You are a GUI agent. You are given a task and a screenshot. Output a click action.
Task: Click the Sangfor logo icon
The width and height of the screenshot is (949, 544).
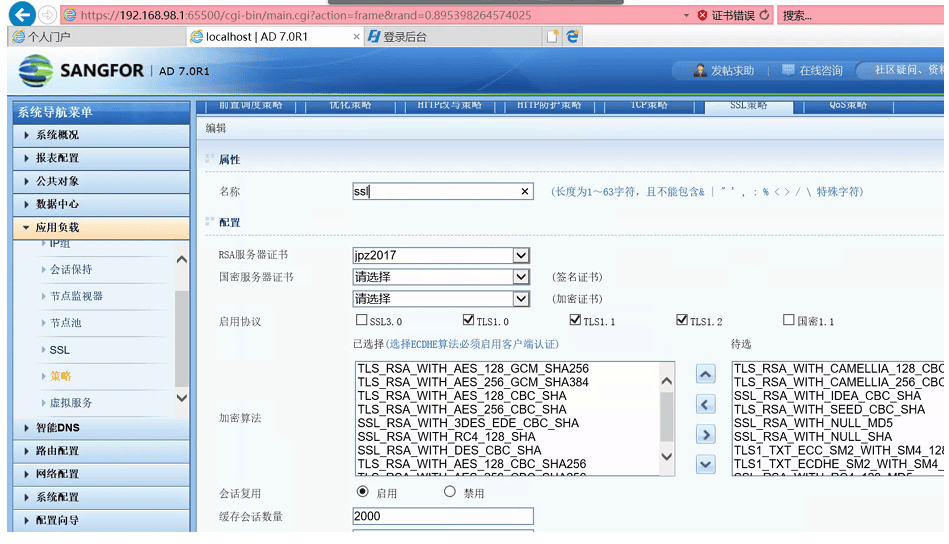pyautogui.click(x=36, y=71)
